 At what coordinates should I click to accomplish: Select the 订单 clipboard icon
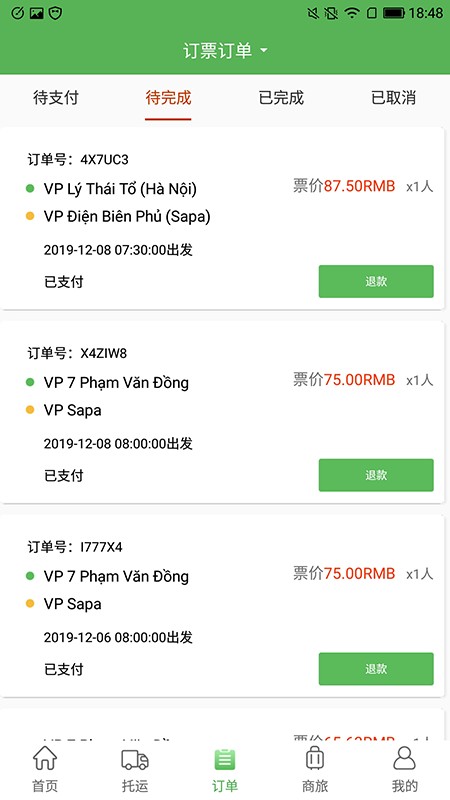click(x=224, y=759)
